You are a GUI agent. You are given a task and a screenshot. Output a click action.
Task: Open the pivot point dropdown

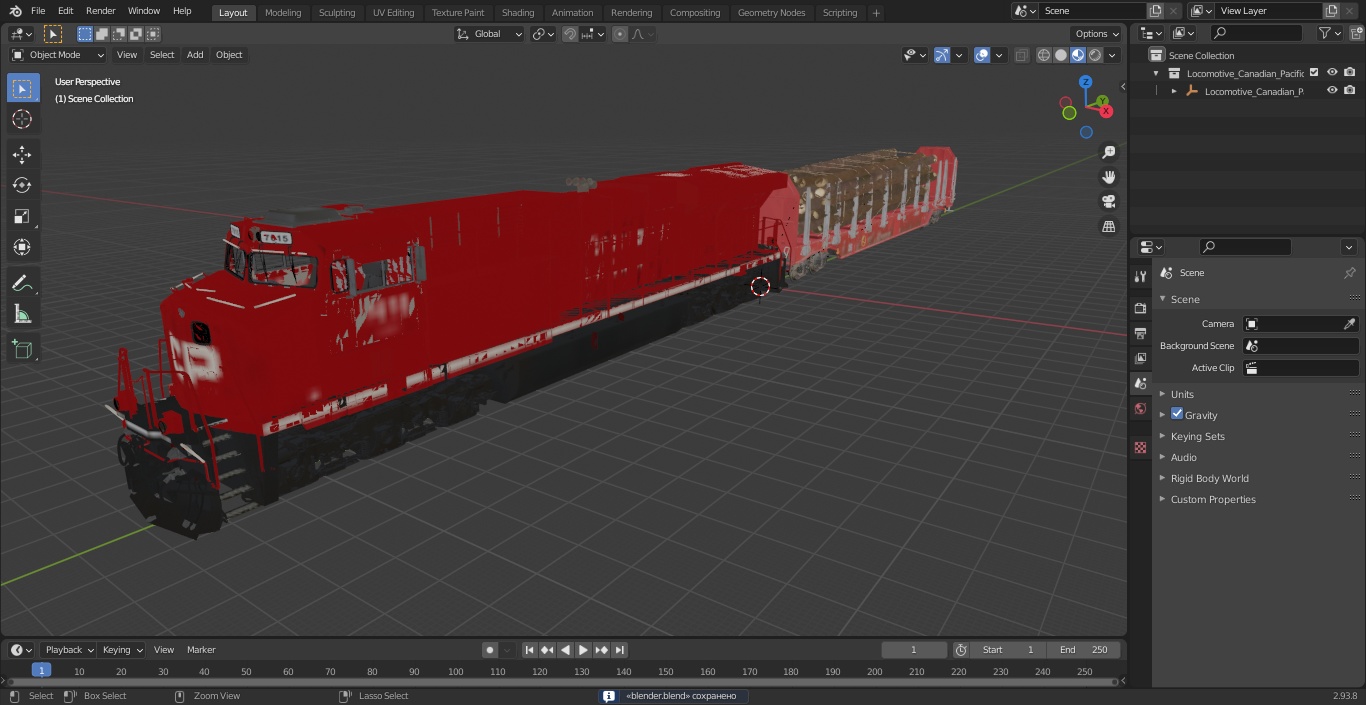(543, 34)
